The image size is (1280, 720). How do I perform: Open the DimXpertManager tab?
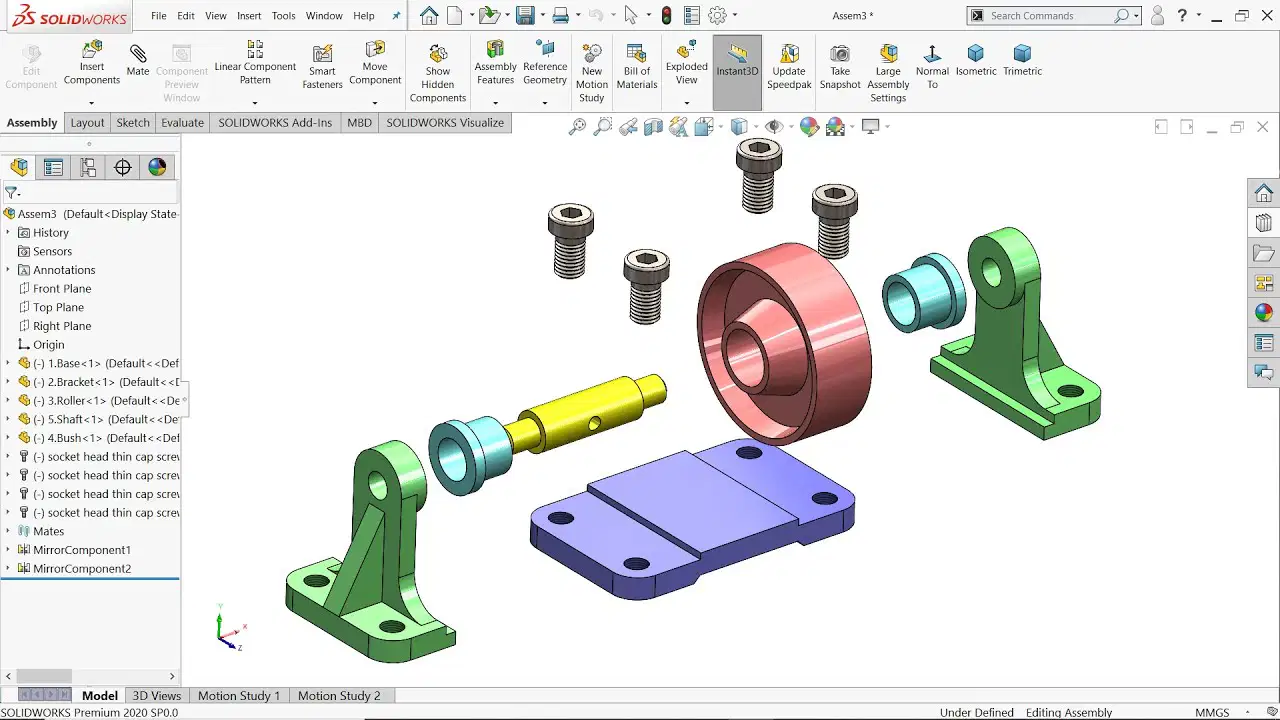[x=123, y=167]
